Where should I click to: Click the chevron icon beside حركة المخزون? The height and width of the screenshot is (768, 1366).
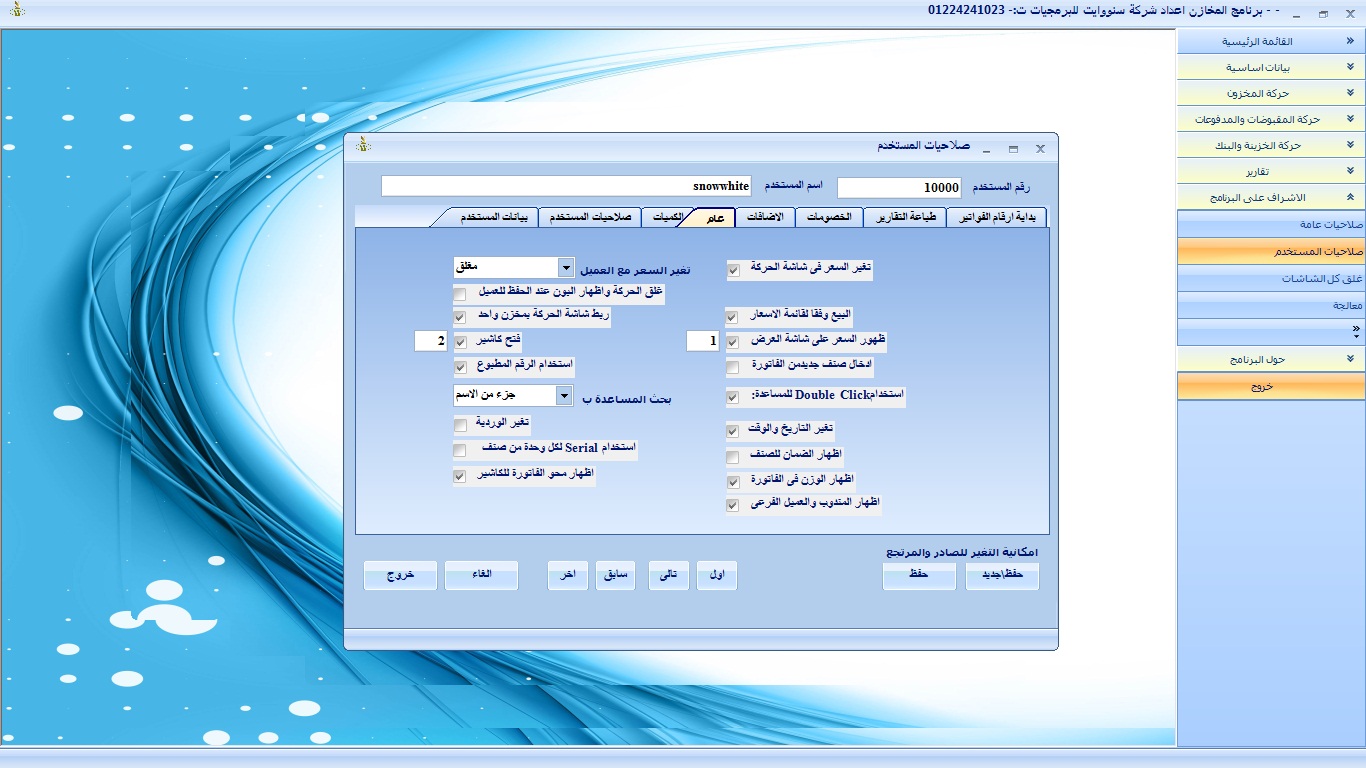[x=1350, y=94]
